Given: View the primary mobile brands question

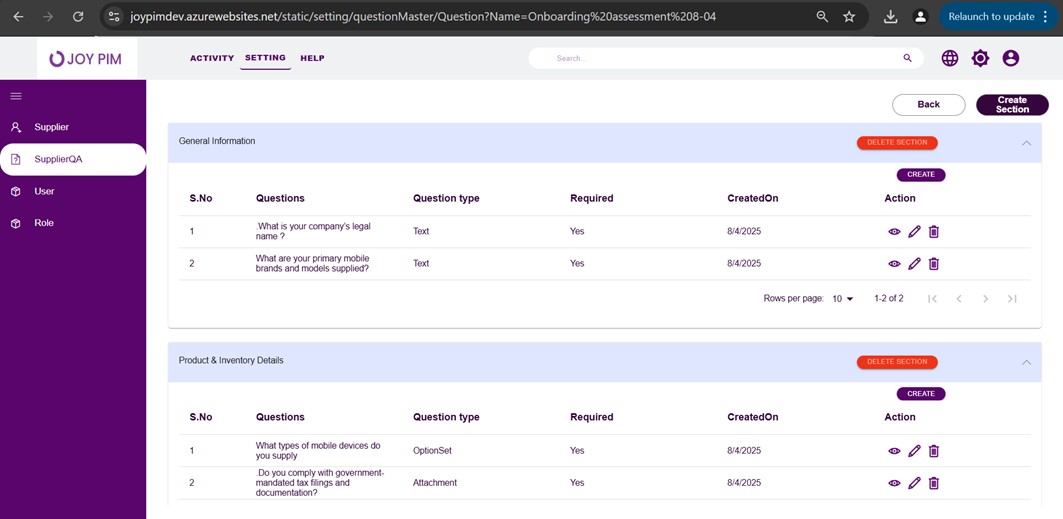Looking at the screenshot, I should (894, 264).
